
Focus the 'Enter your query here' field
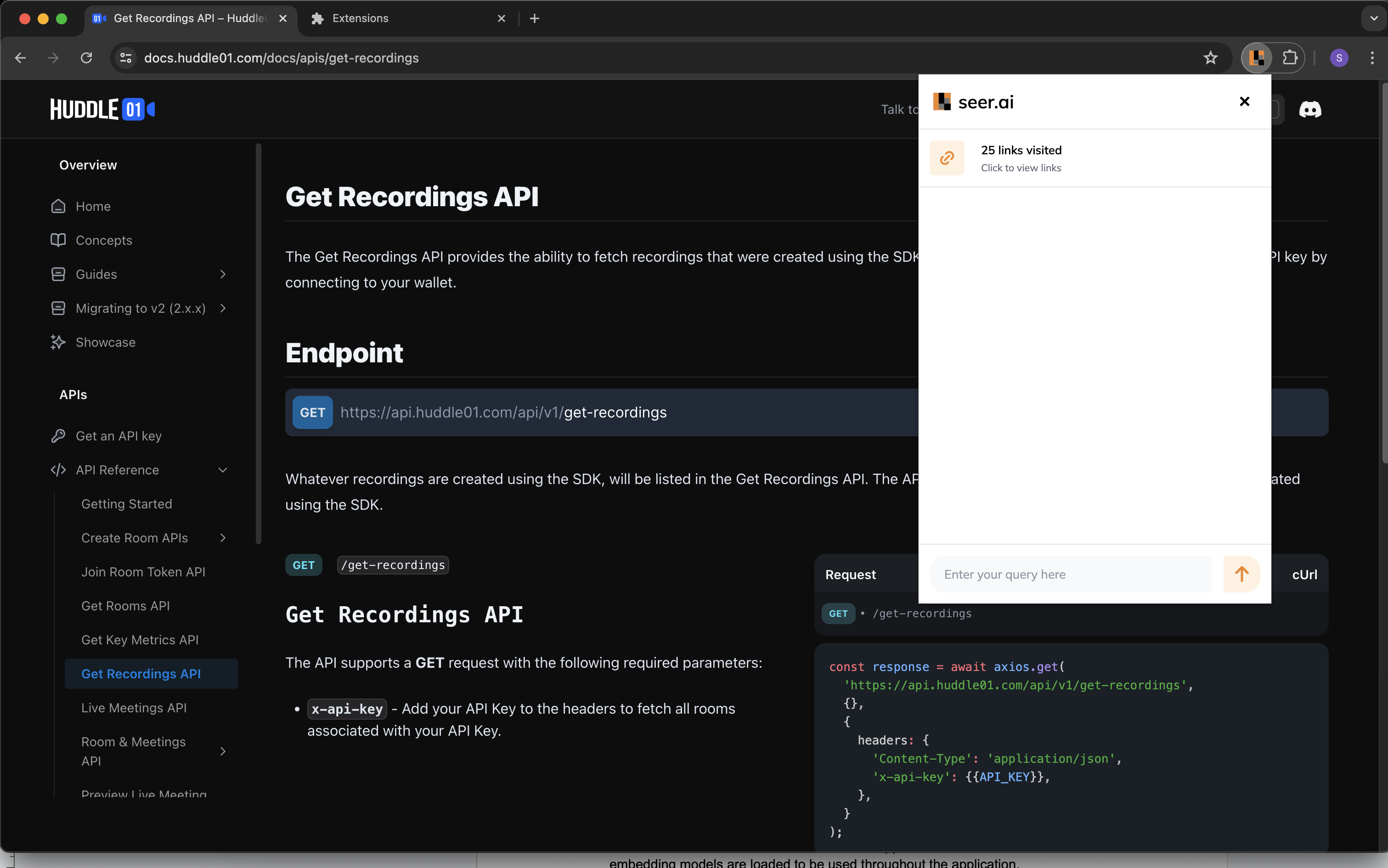point(1071,574)
